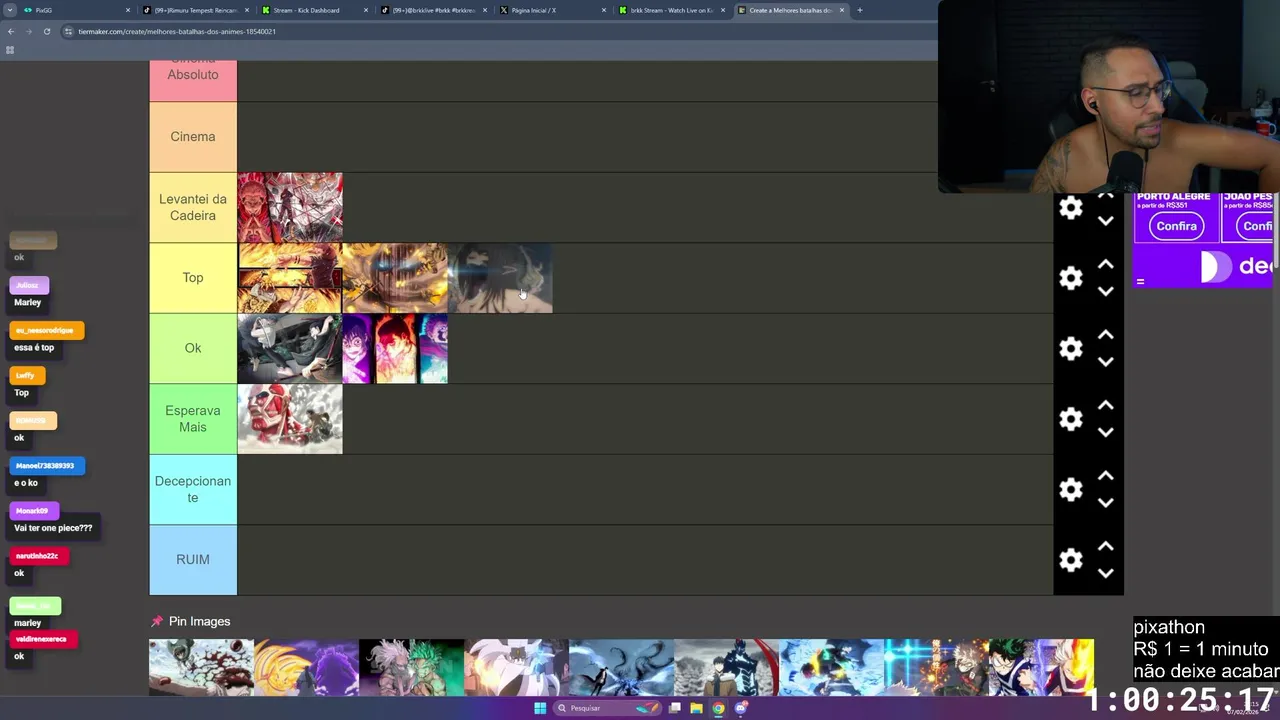Open a new browser tab

click(x=859, y=10)
